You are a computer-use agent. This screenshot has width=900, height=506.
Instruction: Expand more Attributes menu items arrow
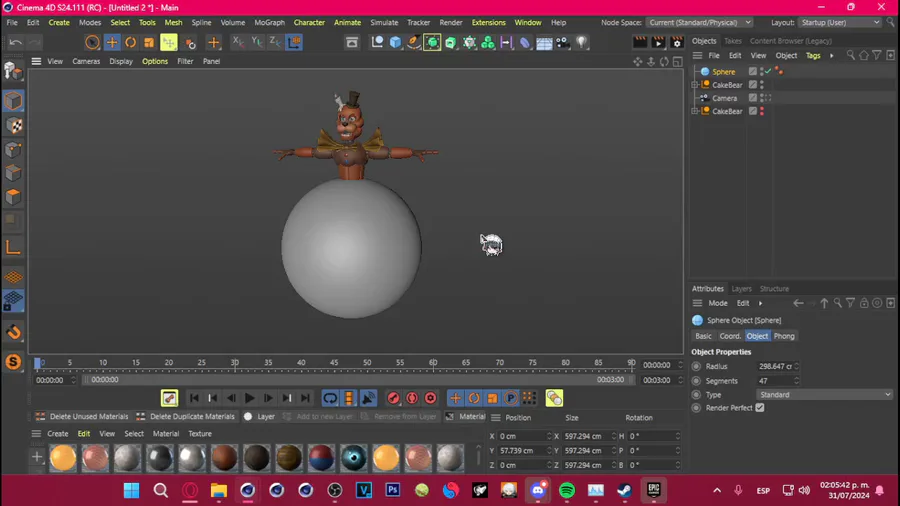pos(761,303)
